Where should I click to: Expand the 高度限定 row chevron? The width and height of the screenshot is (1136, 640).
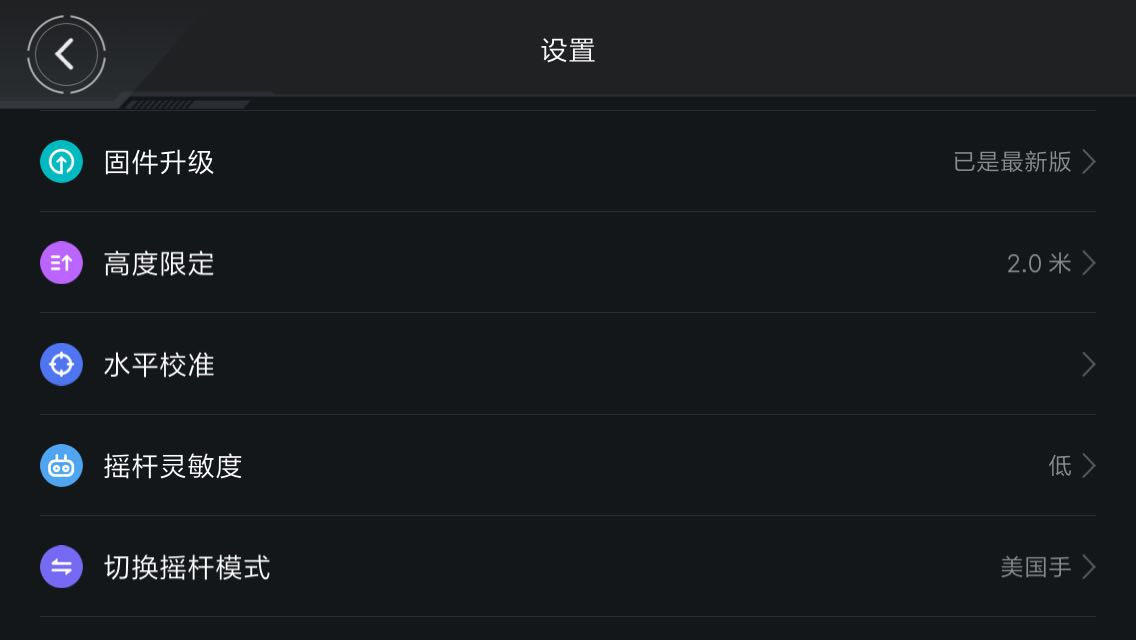pos(1089,263)
